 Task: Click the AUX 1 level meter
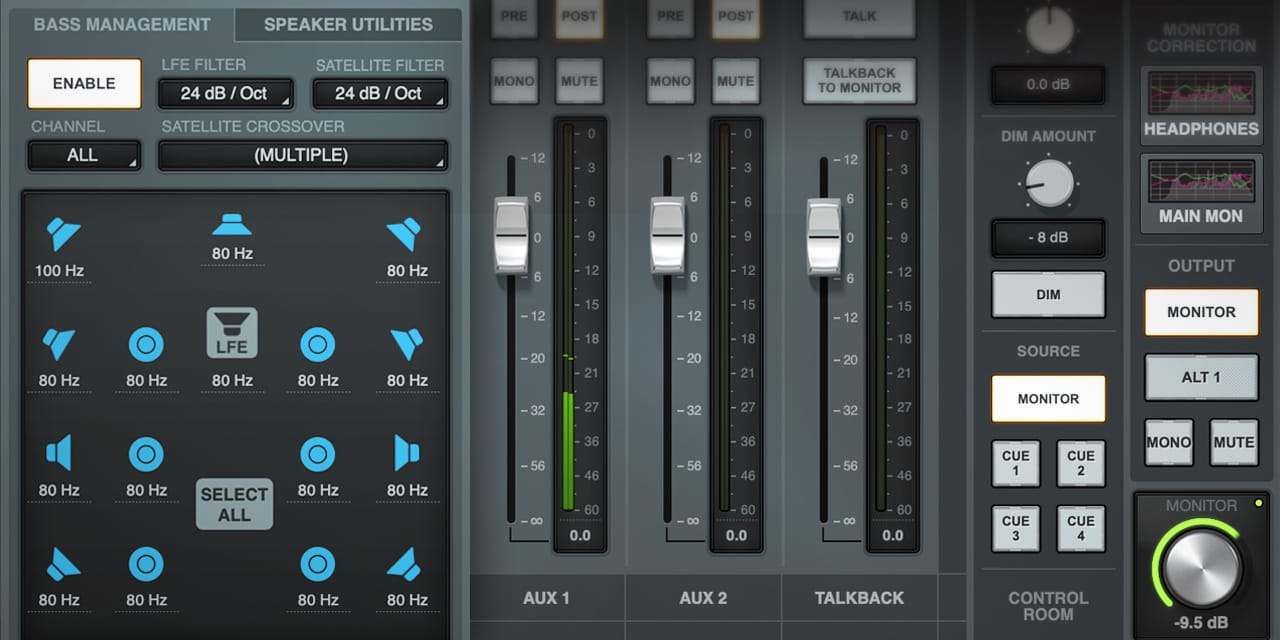[x=567, y=320]
